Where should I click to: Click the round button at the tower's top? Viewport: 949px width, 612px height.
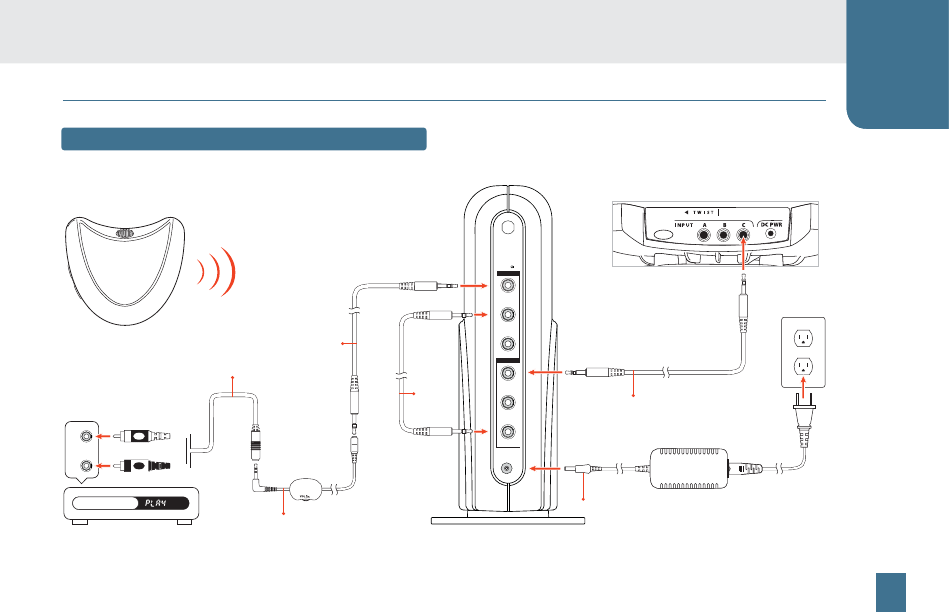click(508, 227)
